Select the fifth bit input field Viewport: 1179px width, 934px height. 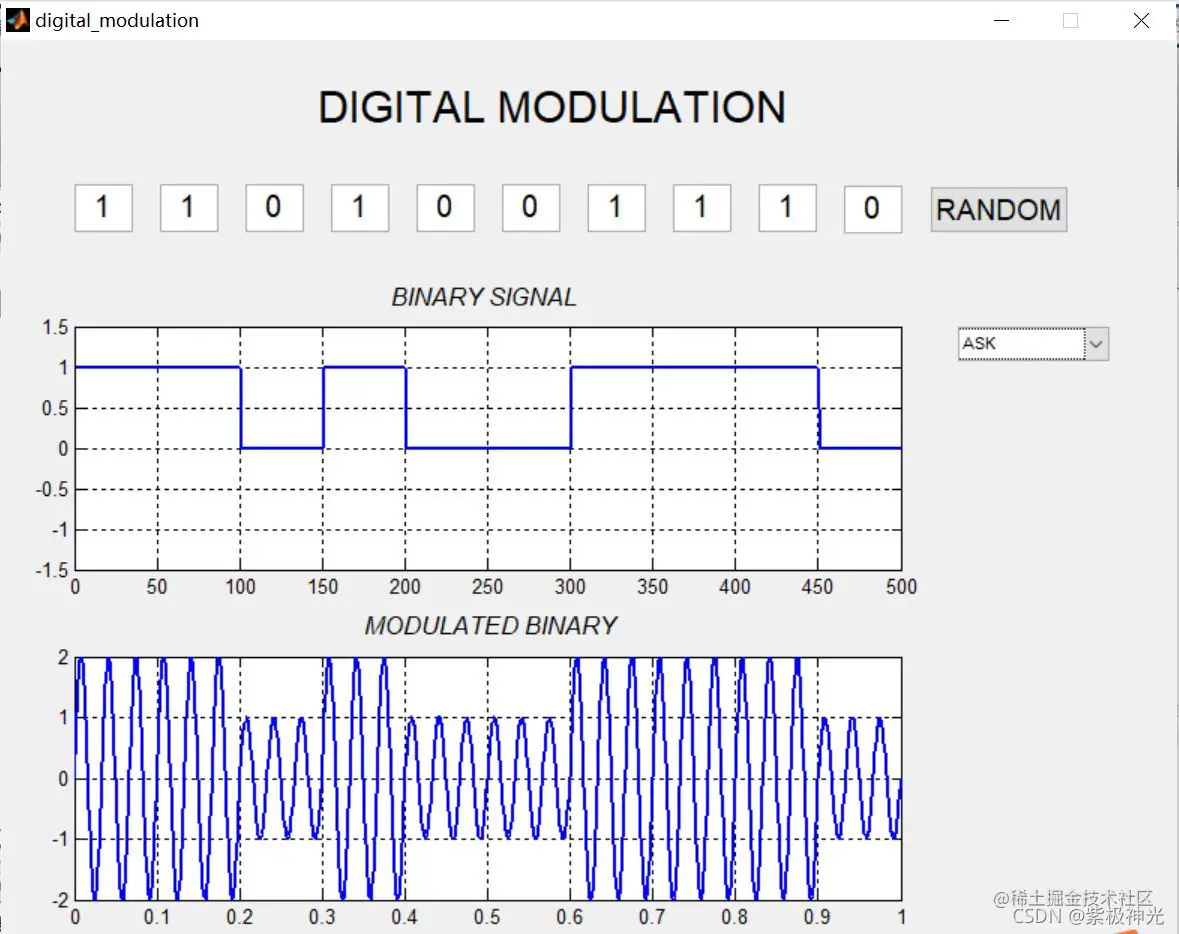pos(445,208)
